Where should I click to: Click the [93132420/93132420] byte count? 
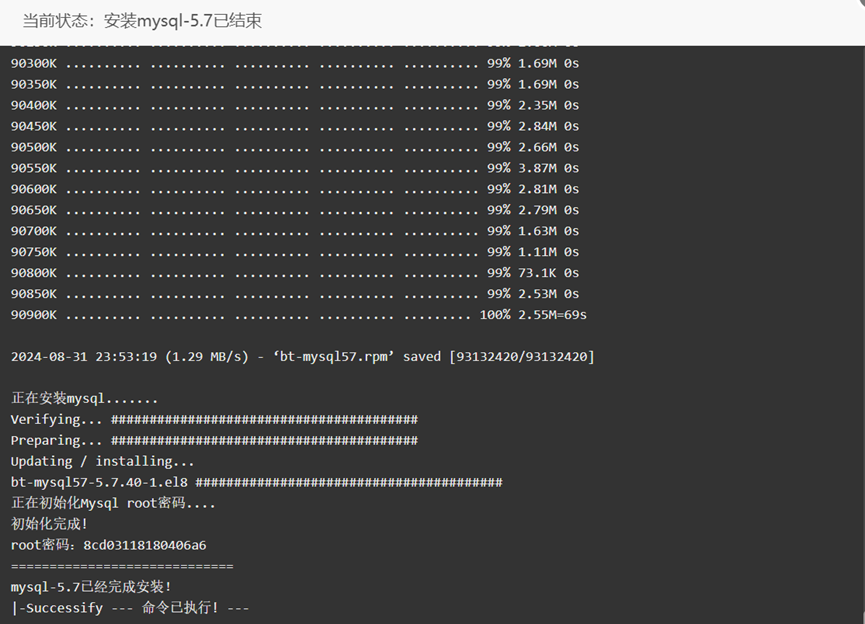click(521, 357)
